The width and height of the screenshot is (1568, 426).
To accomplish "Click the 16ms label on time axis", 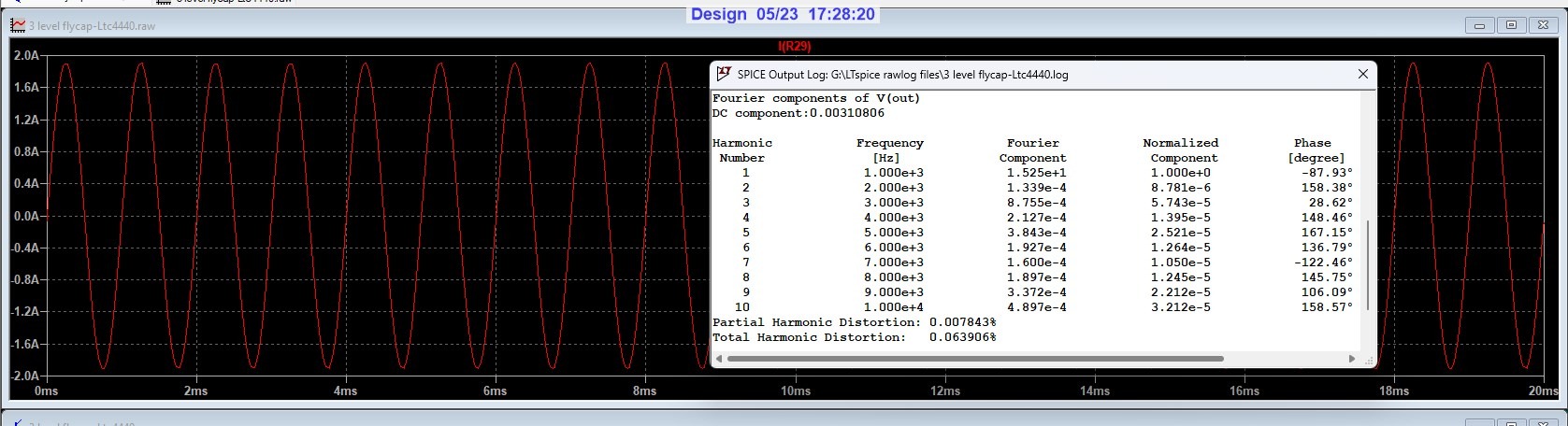I will pyautogui.click(x=1244, y=390).
